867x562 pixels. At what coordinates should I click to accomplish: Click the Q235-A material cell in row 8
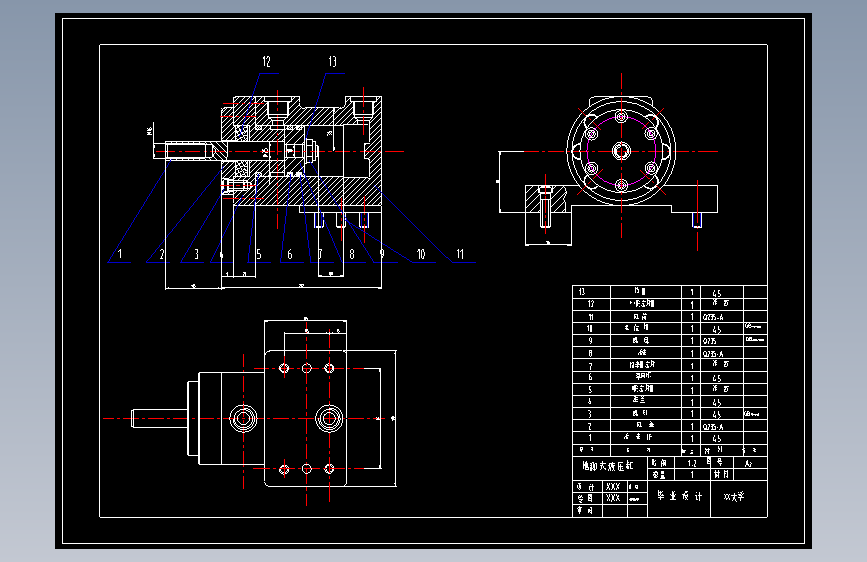click(722, 353)
